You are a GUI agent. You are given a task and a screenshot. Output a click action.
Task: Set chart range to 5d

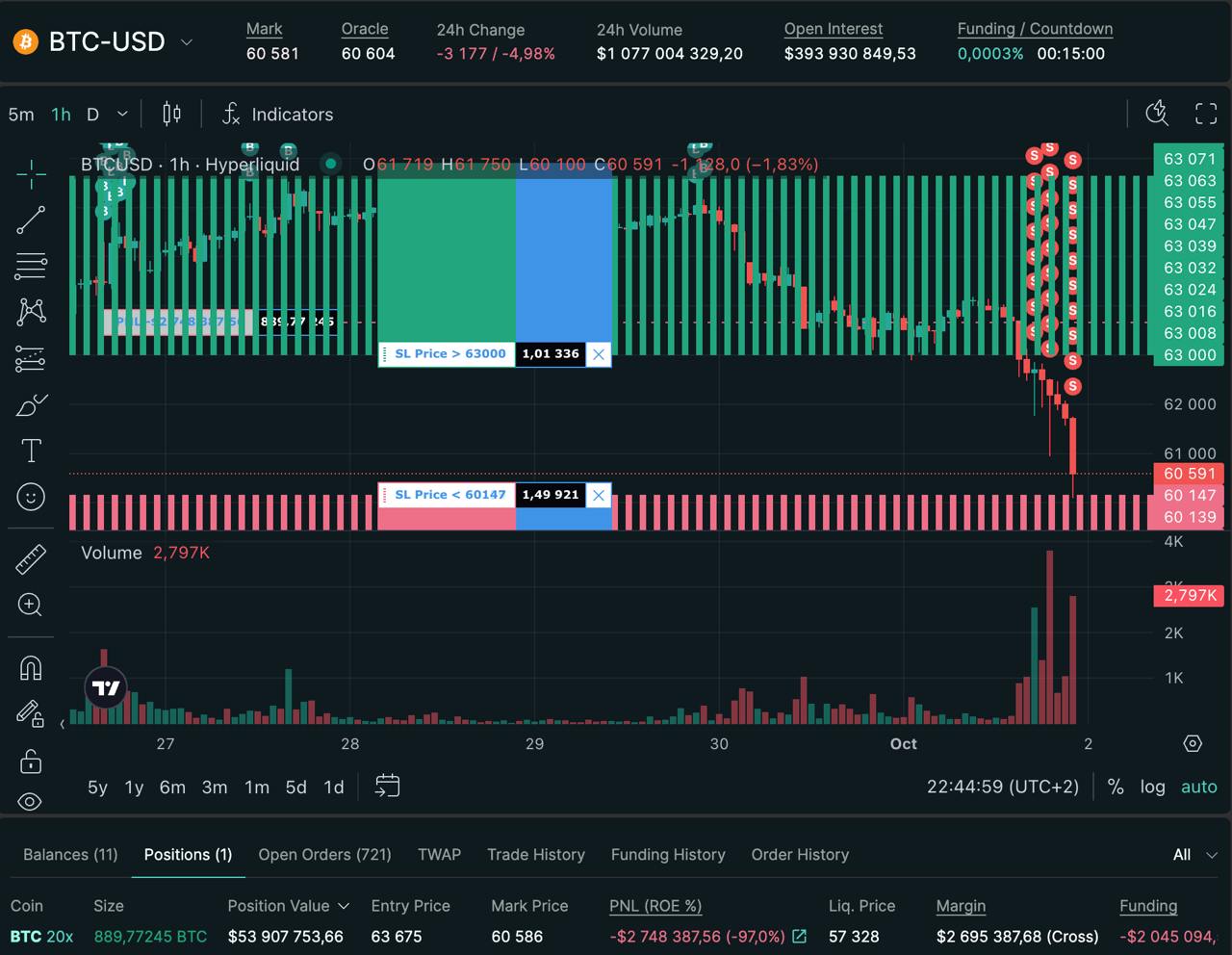[295, 787]
